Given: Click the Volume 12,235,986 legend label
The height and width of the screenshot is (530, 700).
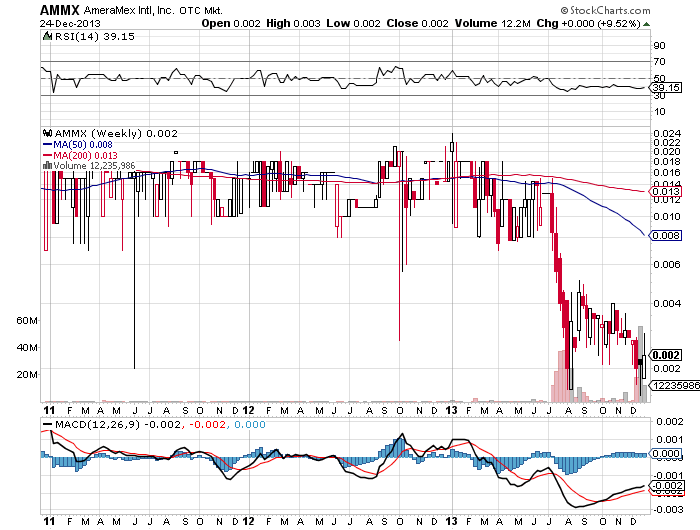Looking at the screenshot, I should click(94, 166).
